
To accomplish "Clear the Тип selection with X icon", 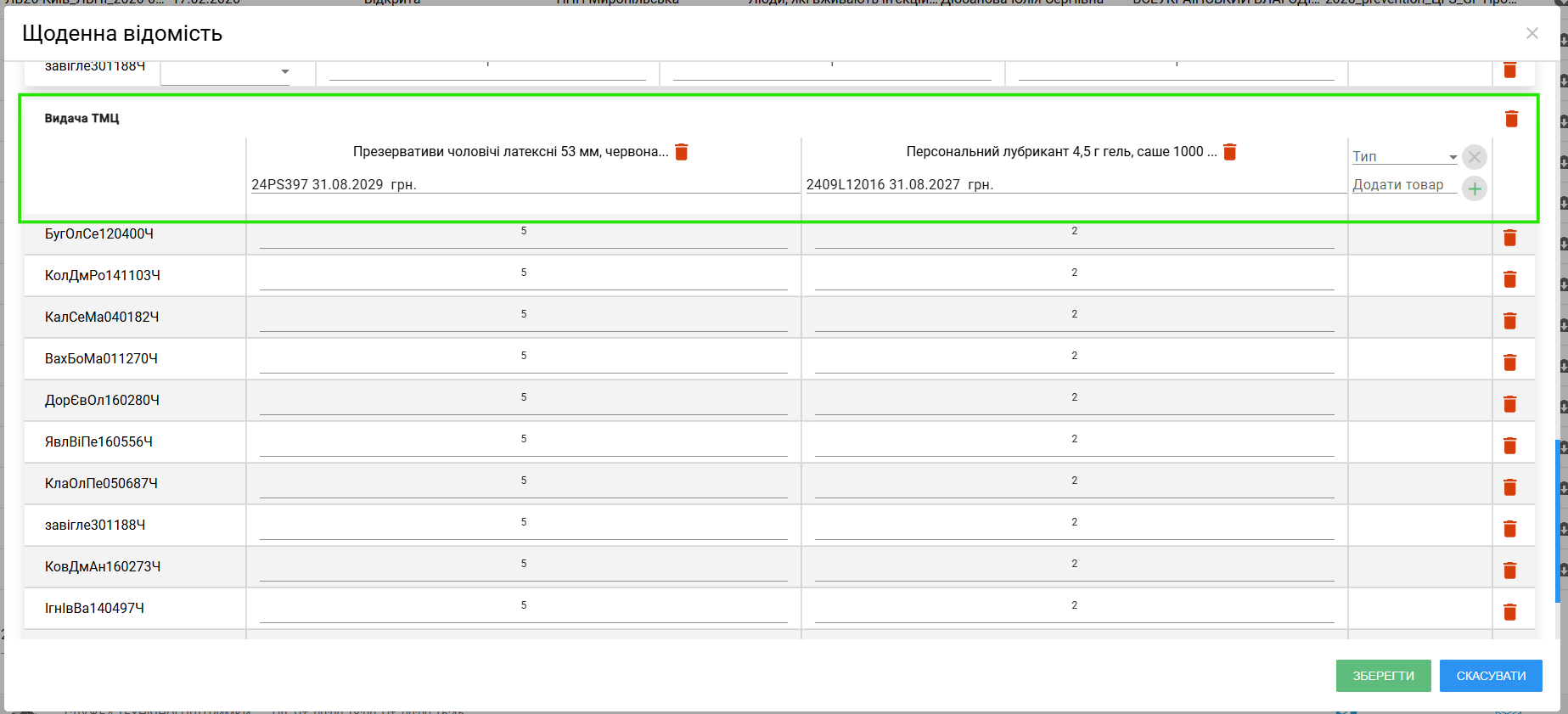I will click(1475, 157).
